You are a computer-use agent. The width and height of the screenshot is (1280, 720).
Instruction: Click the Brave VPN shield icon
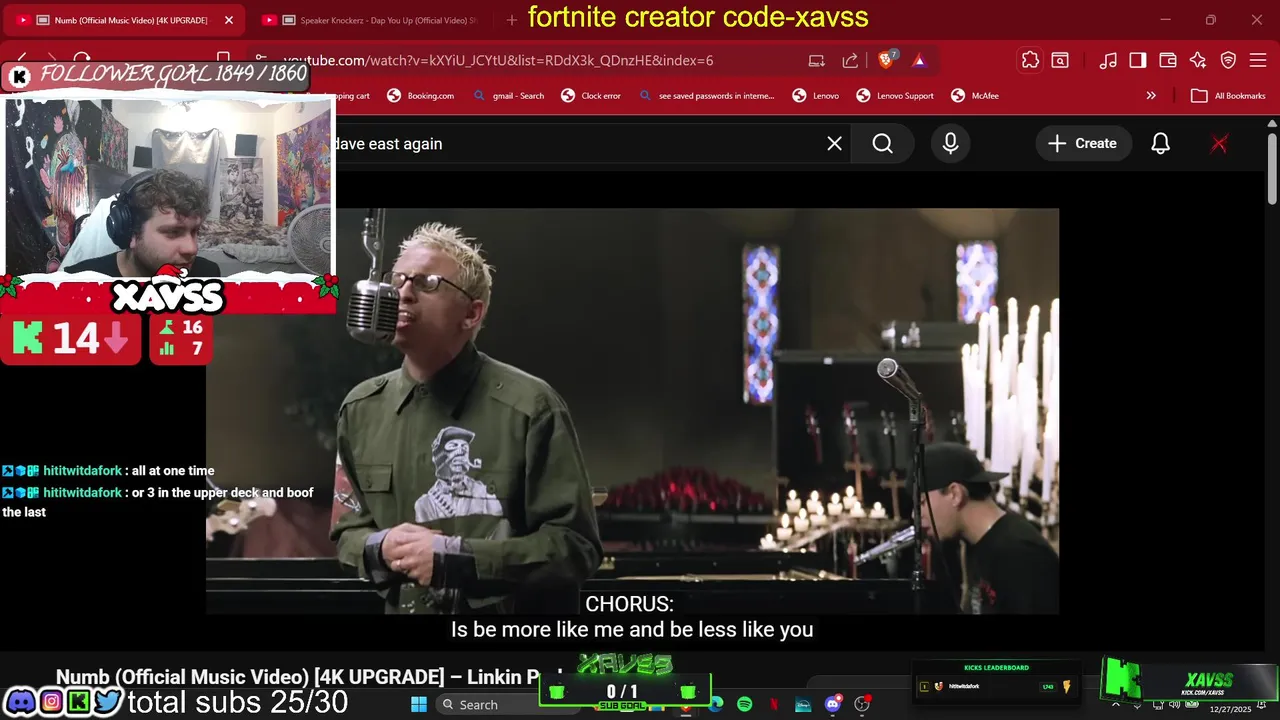pos(1228,60)
